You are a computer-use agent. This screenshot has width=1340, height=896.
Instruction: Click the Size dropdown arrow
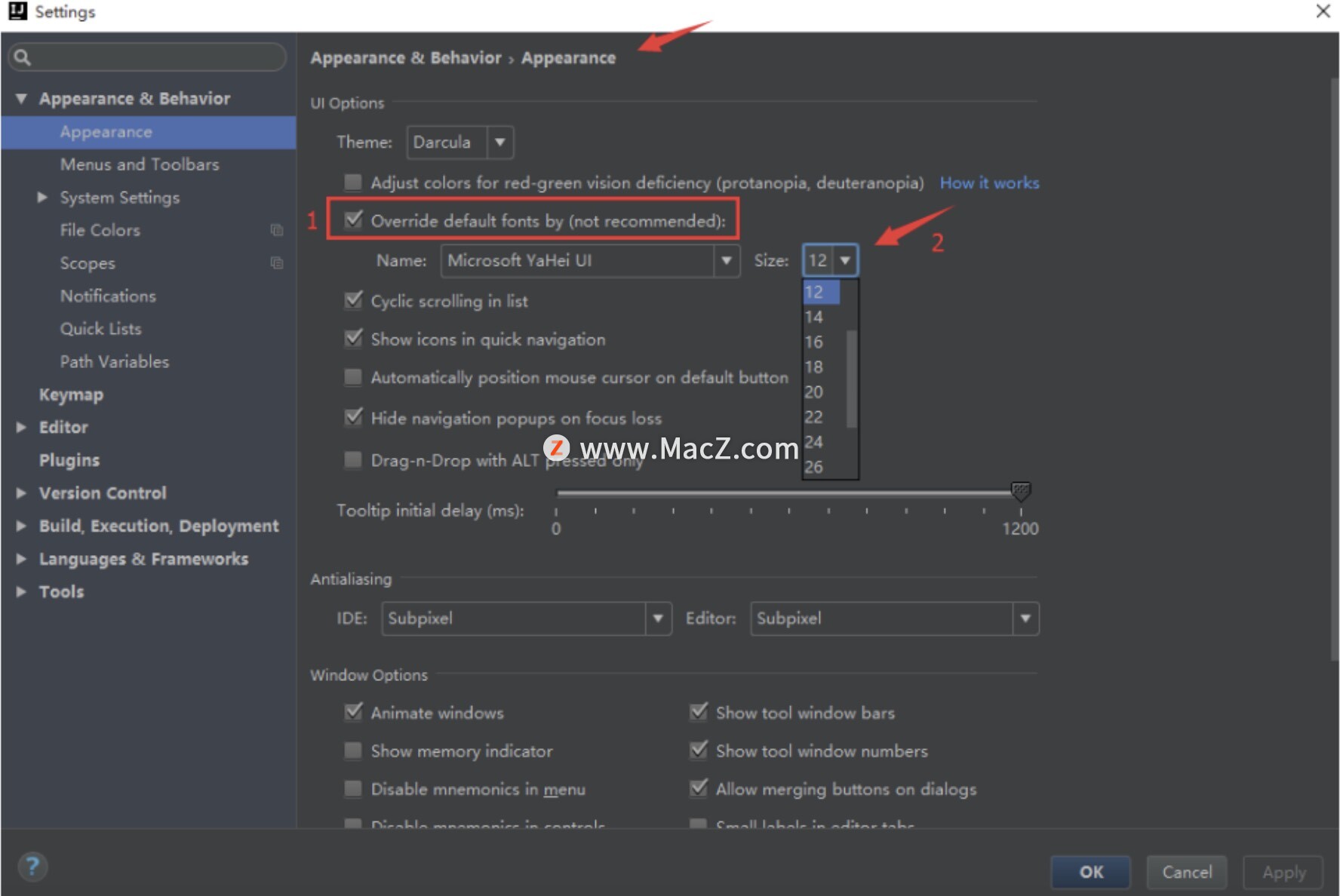845,261
